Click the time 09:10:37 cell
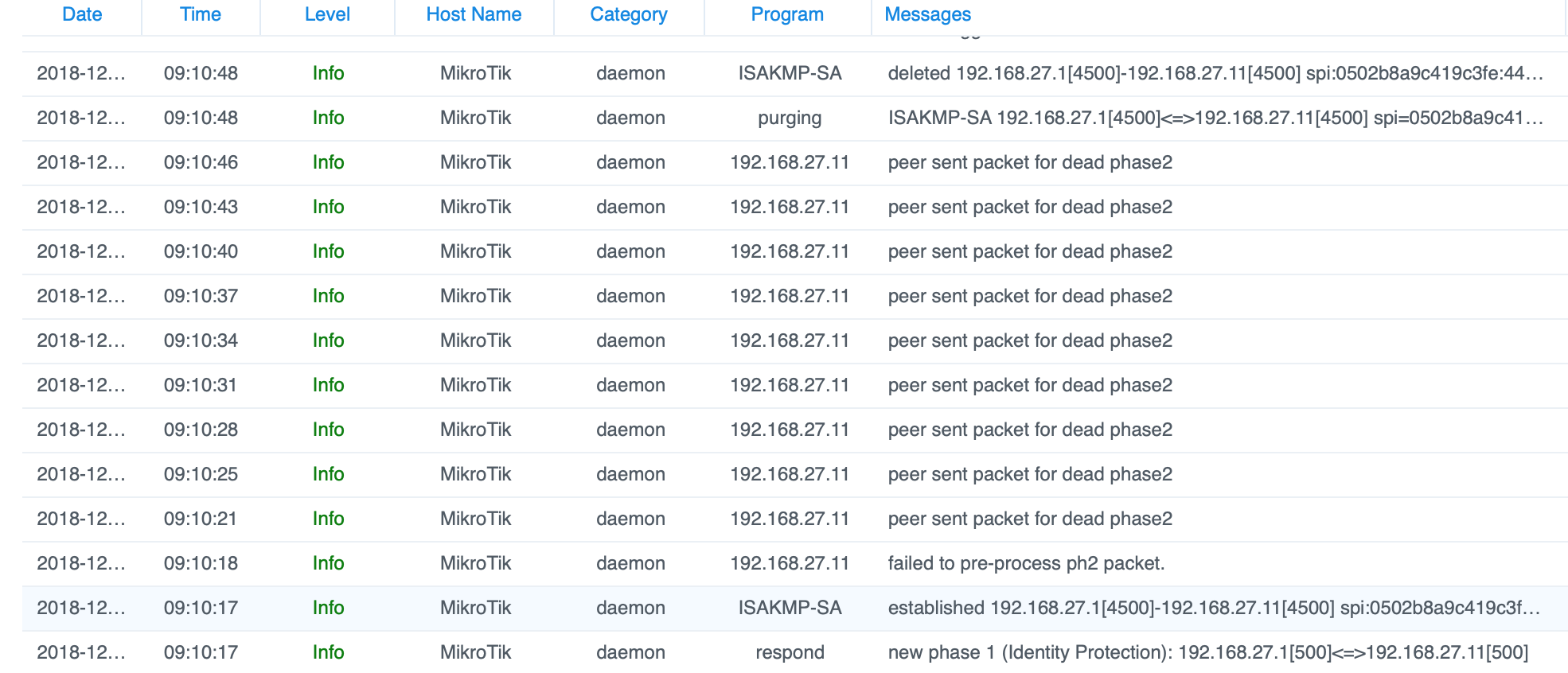1568x673 pixels. pyautogui.click(x=201, y=296)
